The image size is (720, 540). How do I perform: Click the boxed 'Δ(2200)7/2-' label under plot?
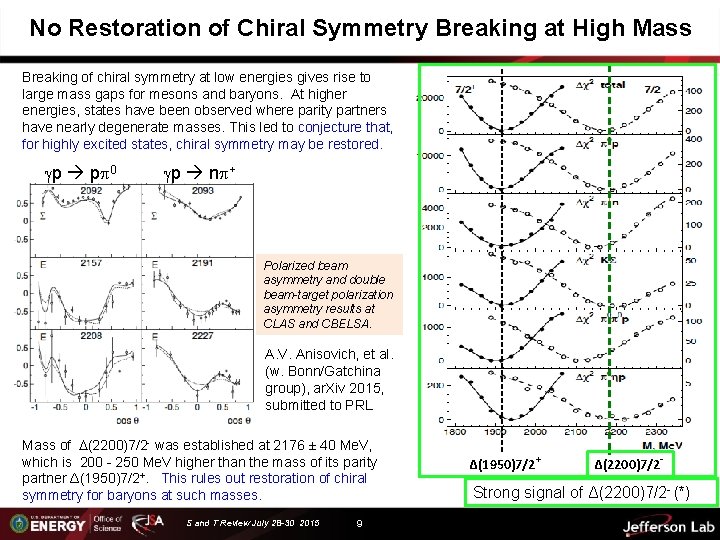pos(630,464)
